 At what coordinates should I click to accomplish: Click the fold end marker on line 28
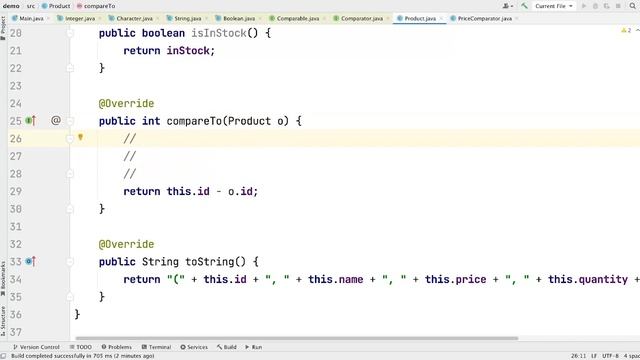tap(70, 173)
